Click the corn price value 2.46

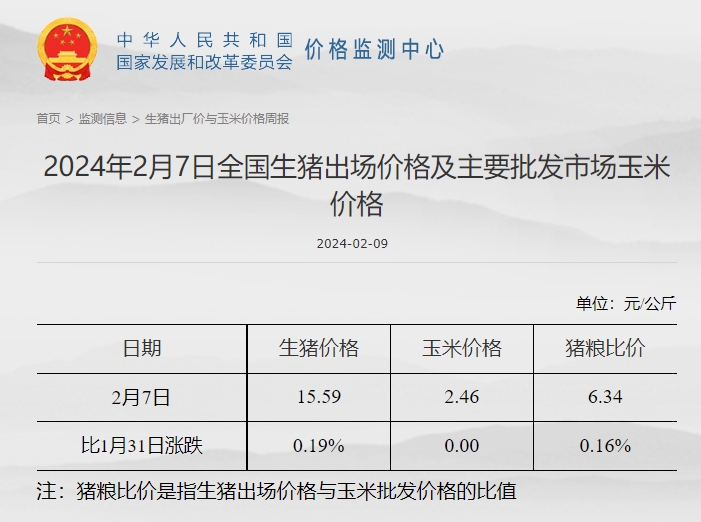462,397
